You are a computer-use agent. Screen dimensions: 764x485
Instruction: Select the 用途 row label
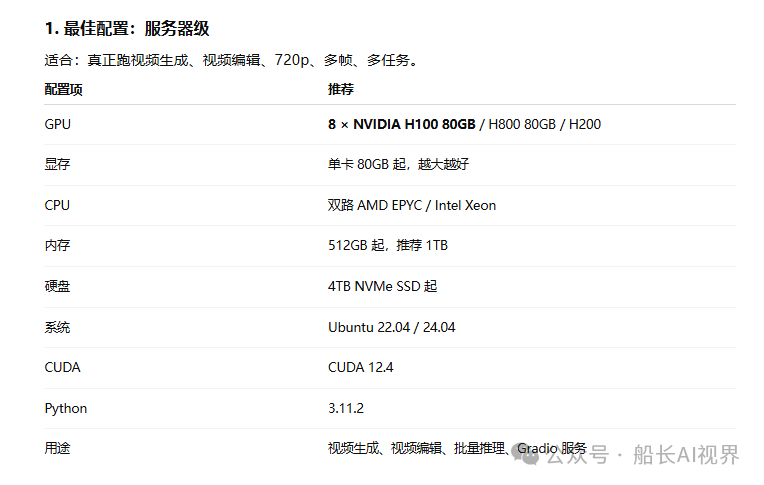[57, 448]
